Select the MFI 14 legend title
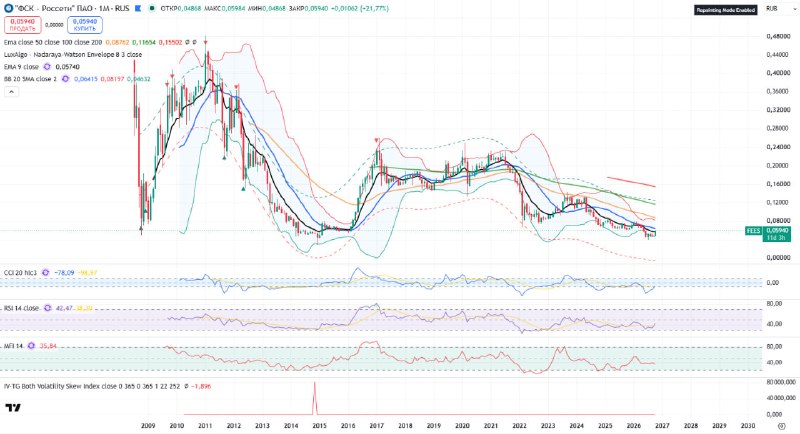 coord(14,346)
